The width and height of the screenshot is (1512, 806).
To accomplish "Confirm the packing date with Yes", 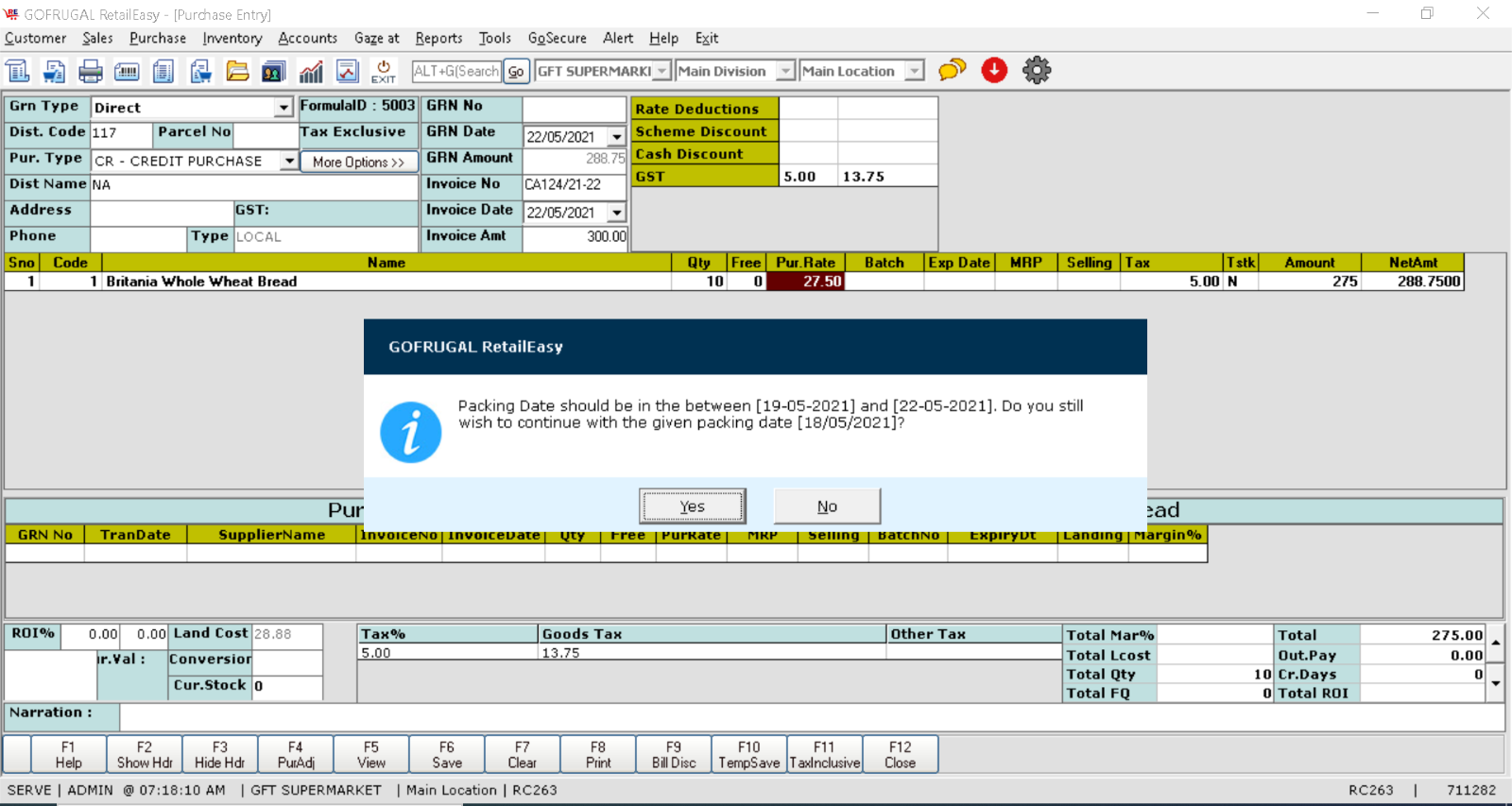I will point(692,506).
